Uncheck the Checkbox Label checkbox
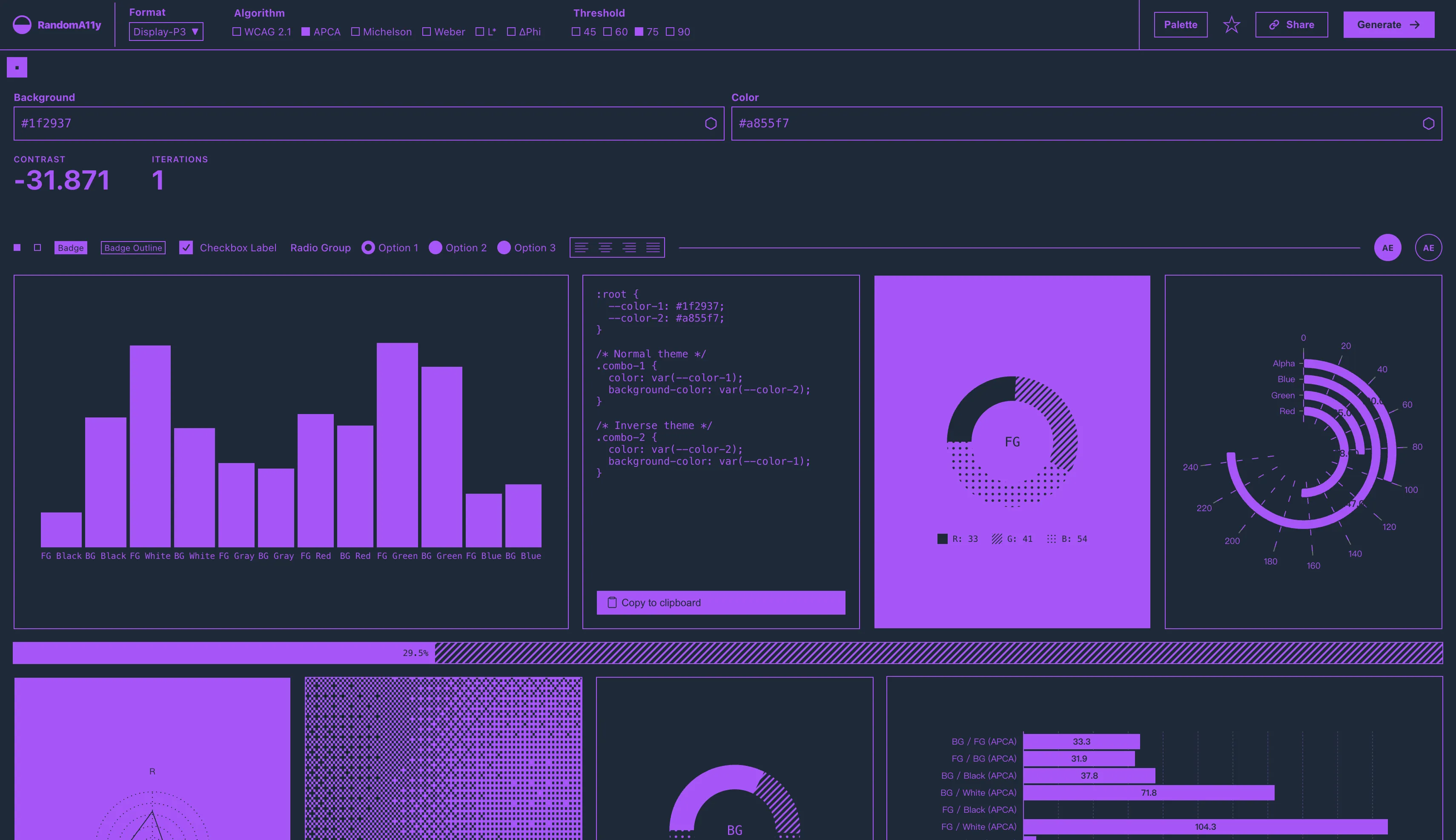 (186, 247)
